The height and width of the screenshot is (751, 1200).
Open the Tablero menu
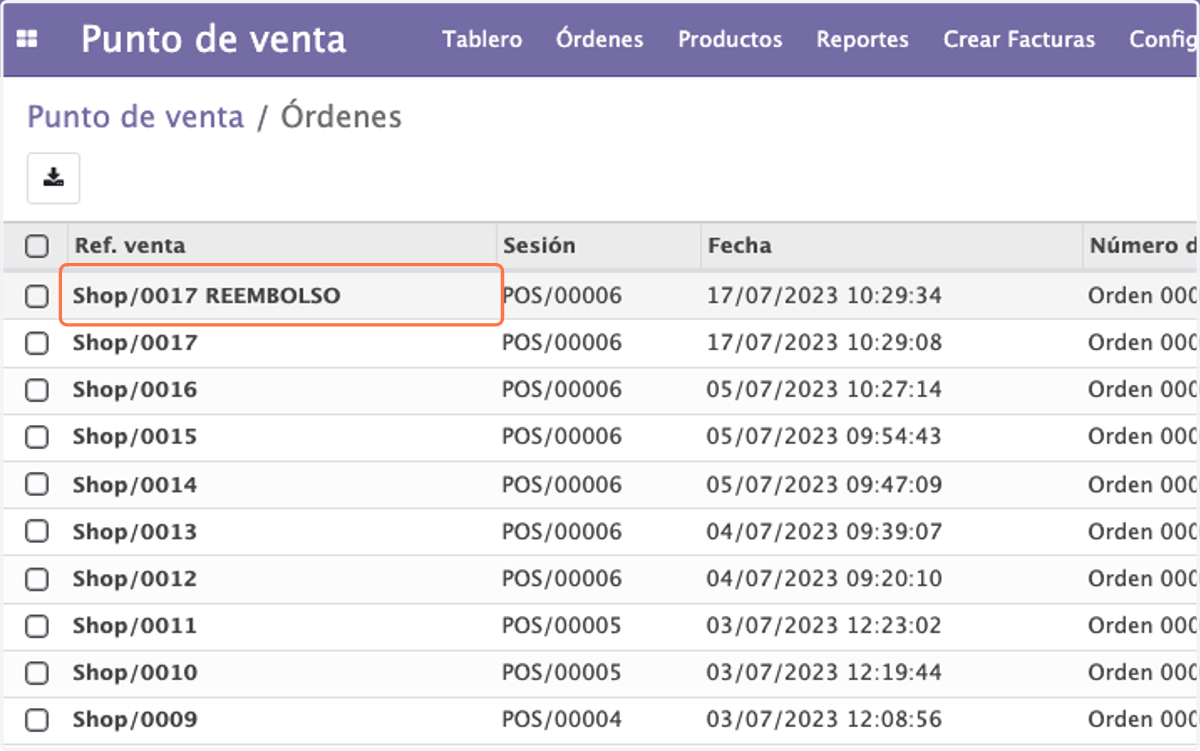pyautogui.click(x=482, y=40)
